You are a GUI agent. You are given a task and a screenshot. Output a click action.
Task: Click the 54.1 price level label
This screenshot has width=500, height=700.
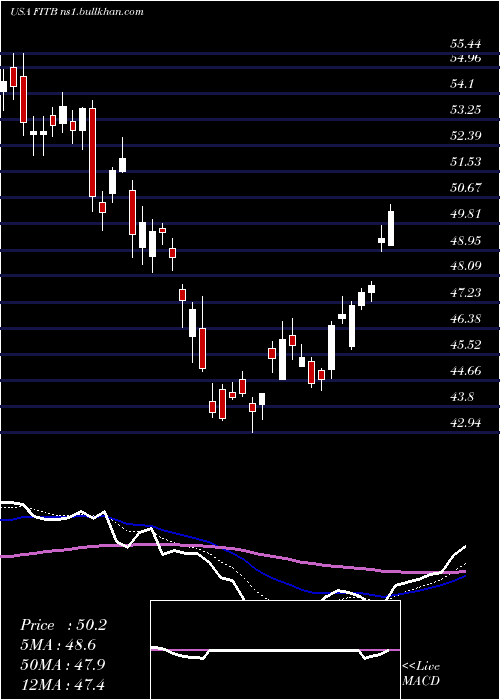pos(462,83)
